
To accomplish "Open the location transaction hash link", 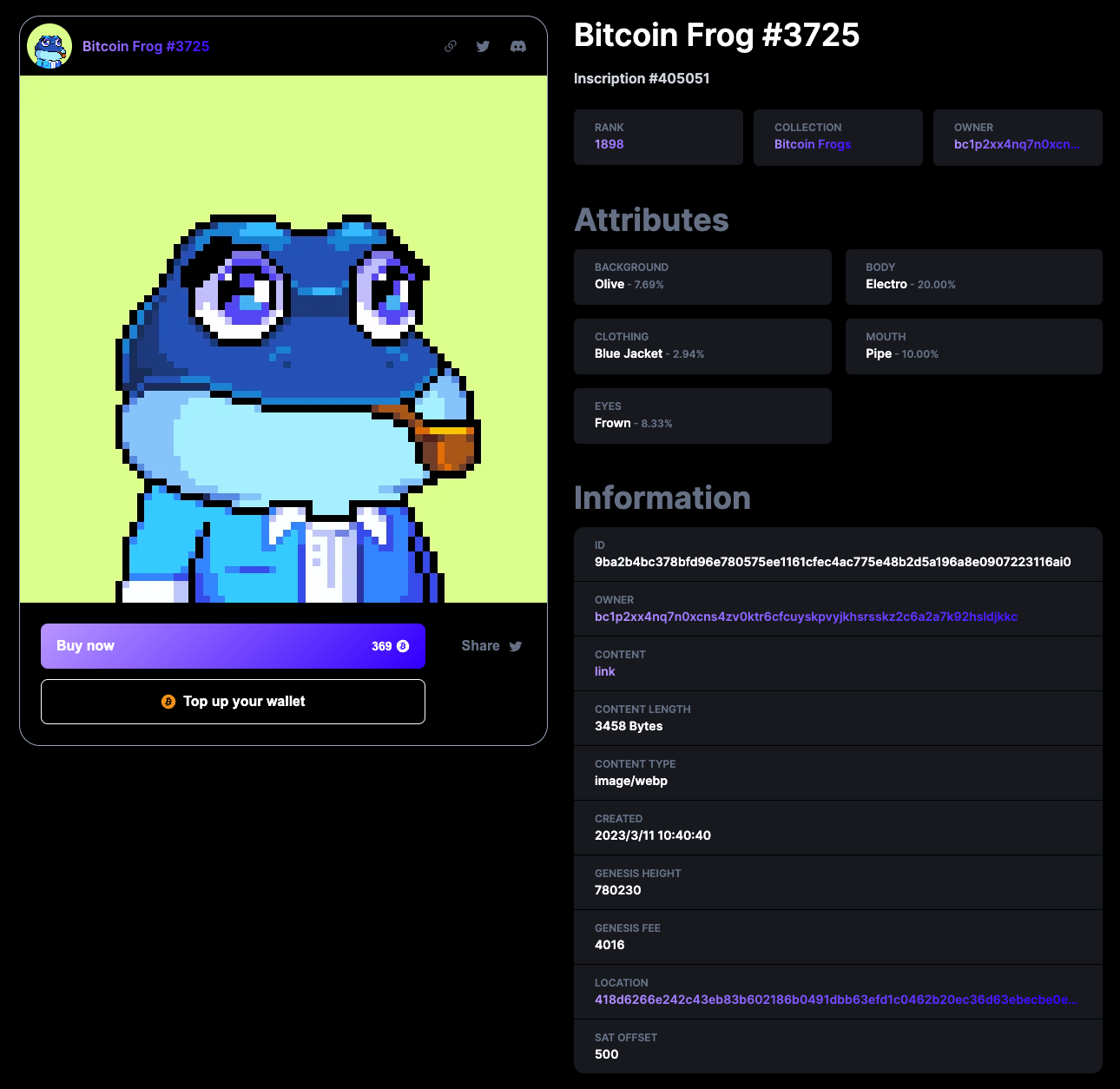I will 836,1000.
